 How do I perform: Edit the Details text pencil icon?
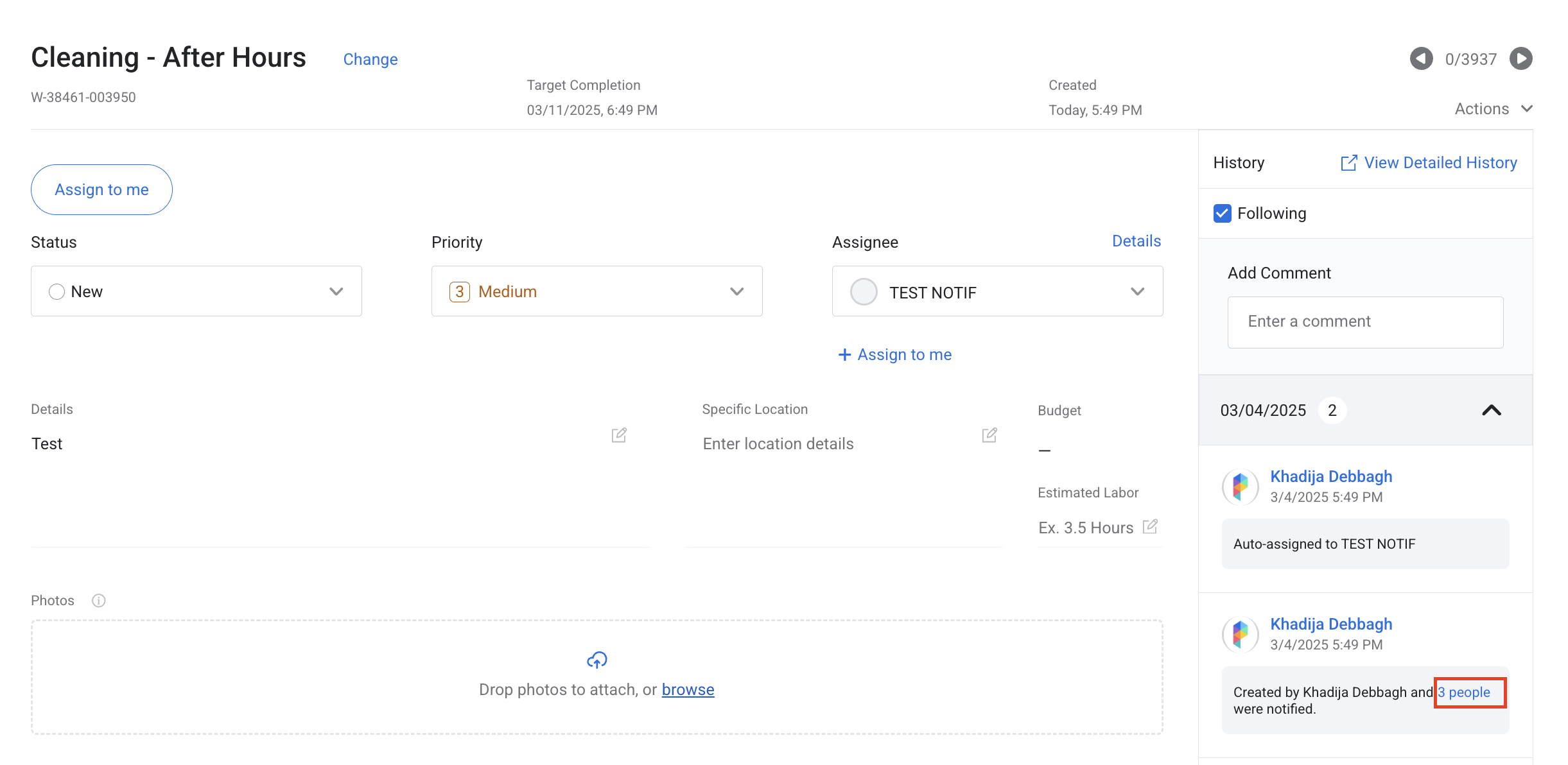(618, 435)
